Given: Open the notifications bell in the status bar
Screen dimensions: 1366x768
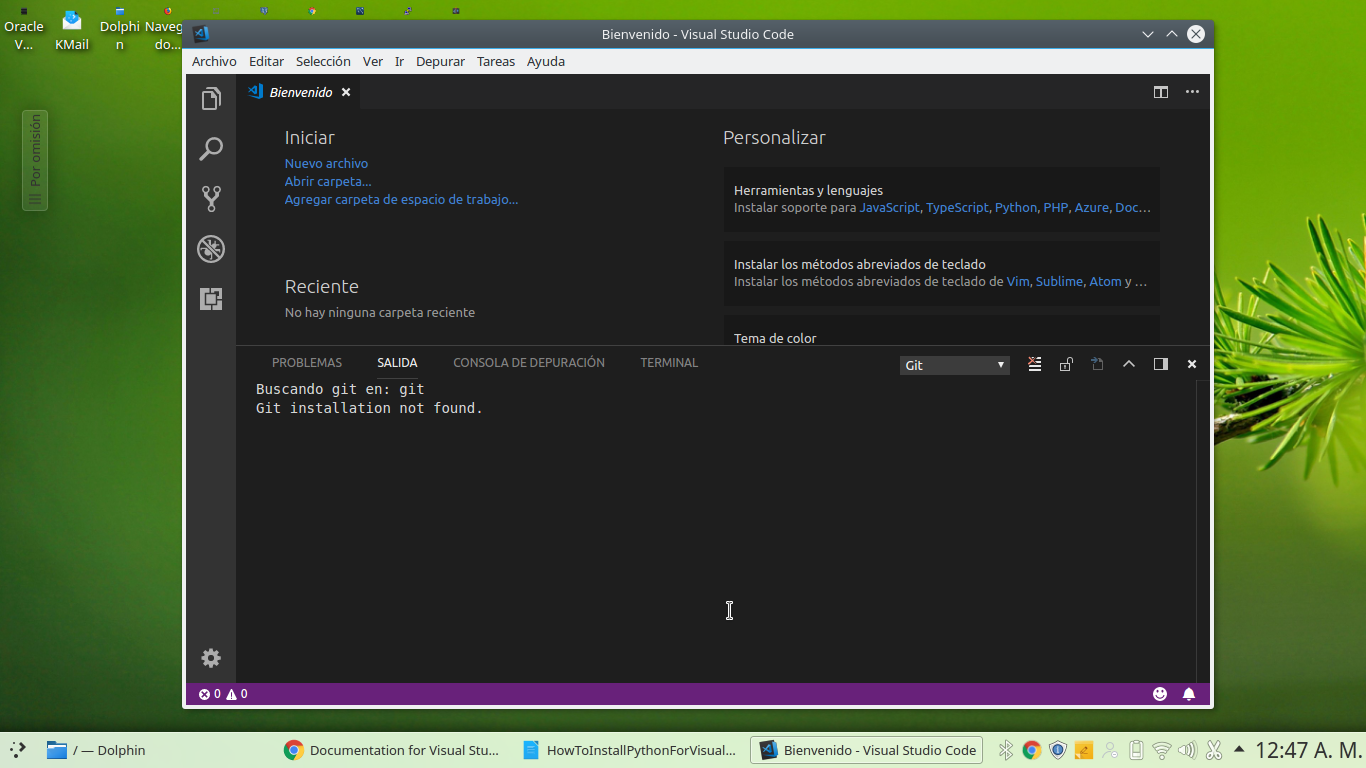Looking at the screenshot, I should point(1189,693).
